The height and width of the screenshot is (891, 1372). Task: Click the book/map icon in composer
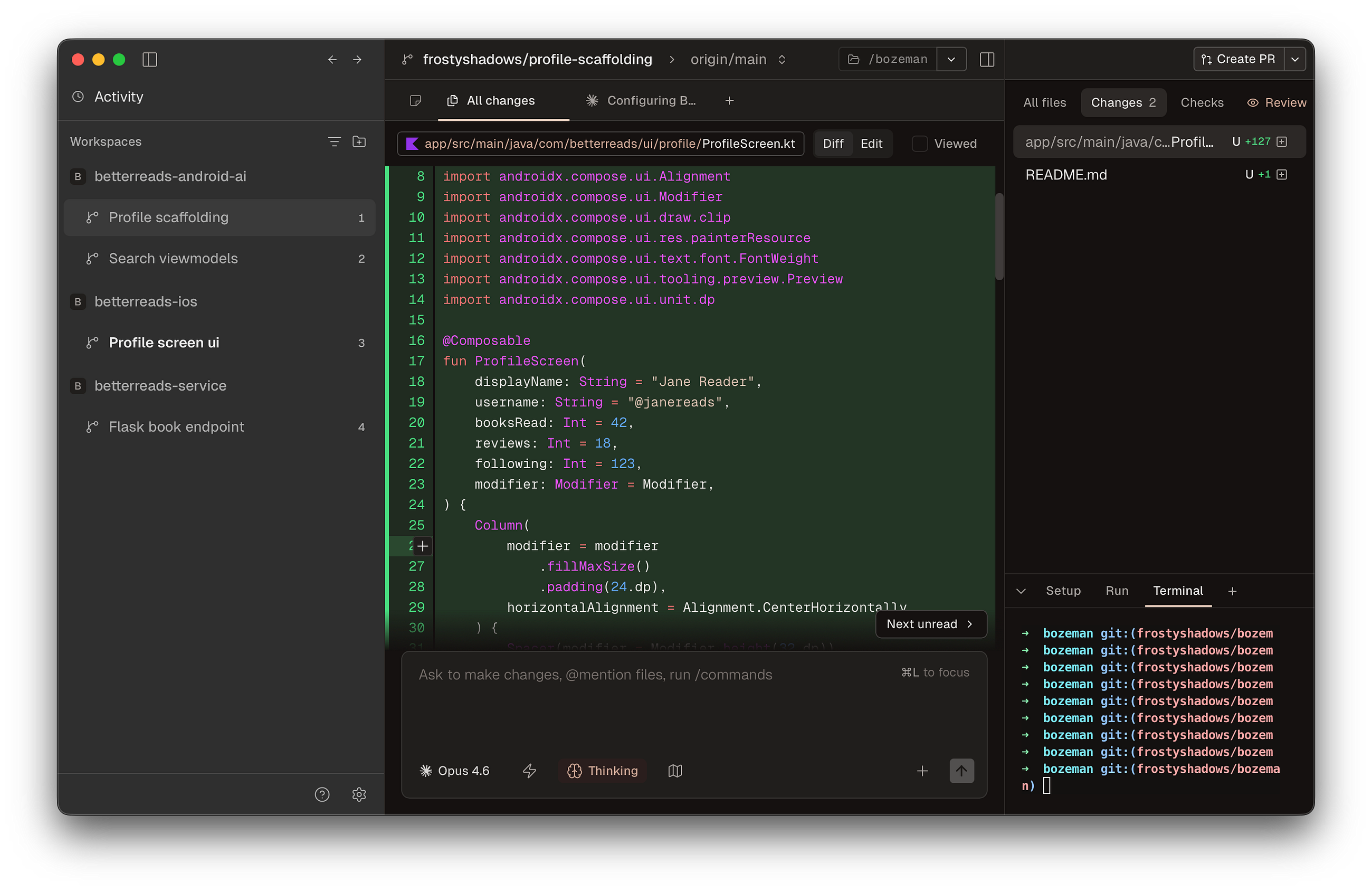pyautogui.click(x=675, y=771)
